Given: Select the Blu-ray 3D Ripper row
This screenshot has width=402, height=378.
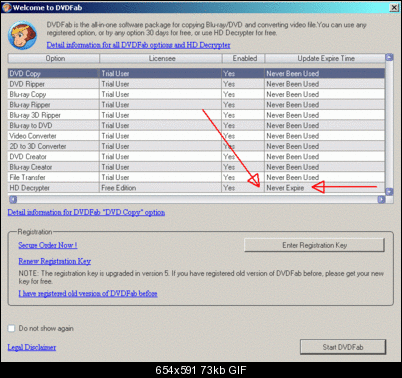Looking at the screenshot, I should point(196,115).
